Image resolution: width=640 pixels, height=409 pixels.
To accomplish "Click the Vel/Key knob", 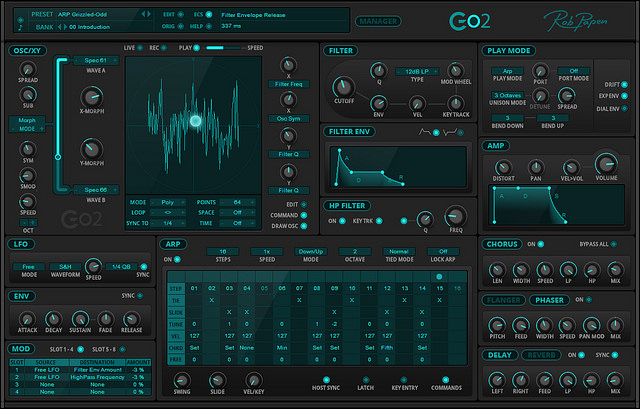I will pyautogui.click(x=253, y=380).
